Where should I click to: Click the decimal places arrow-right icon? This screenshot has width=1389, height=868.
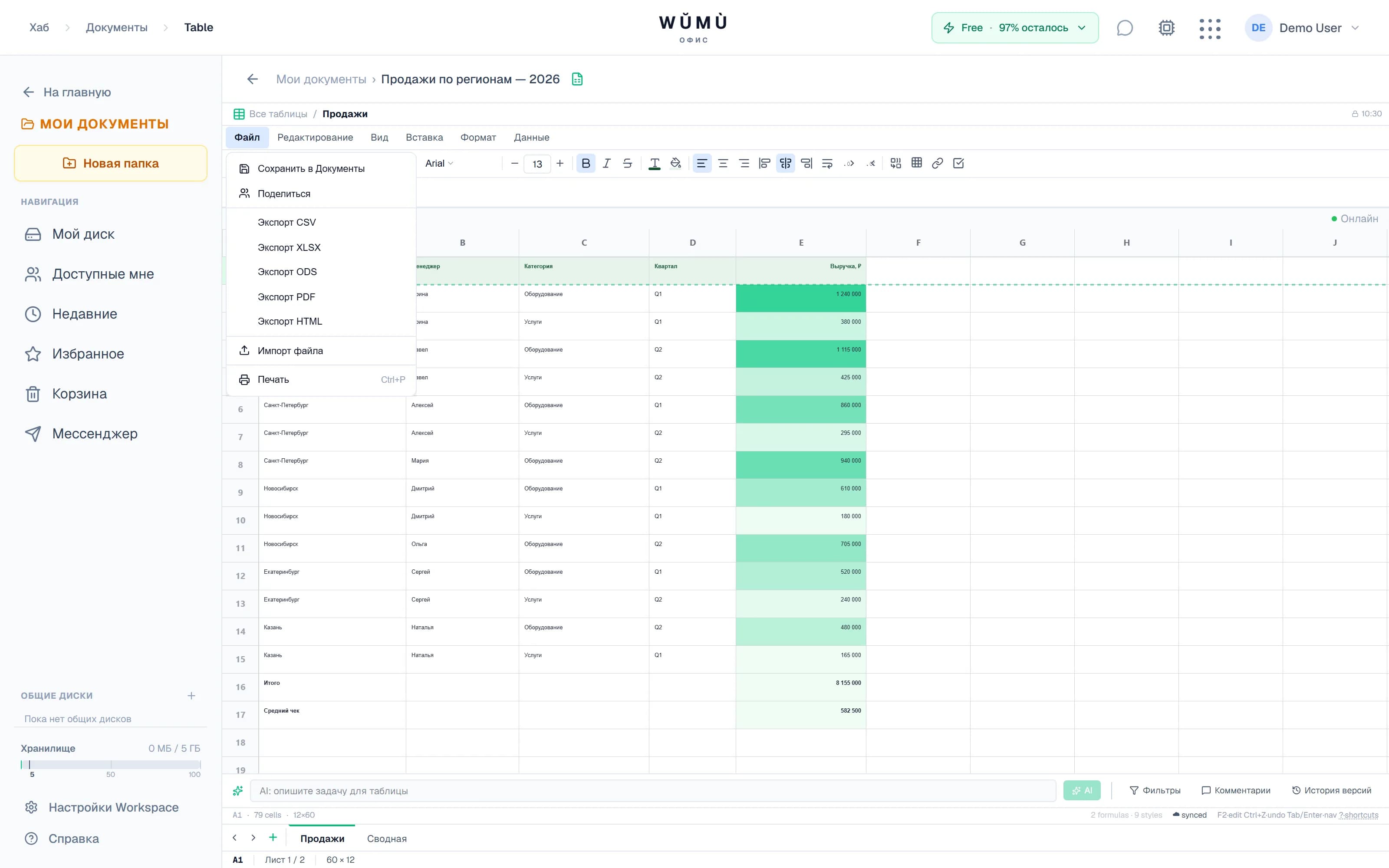click(x=849, y=164)
